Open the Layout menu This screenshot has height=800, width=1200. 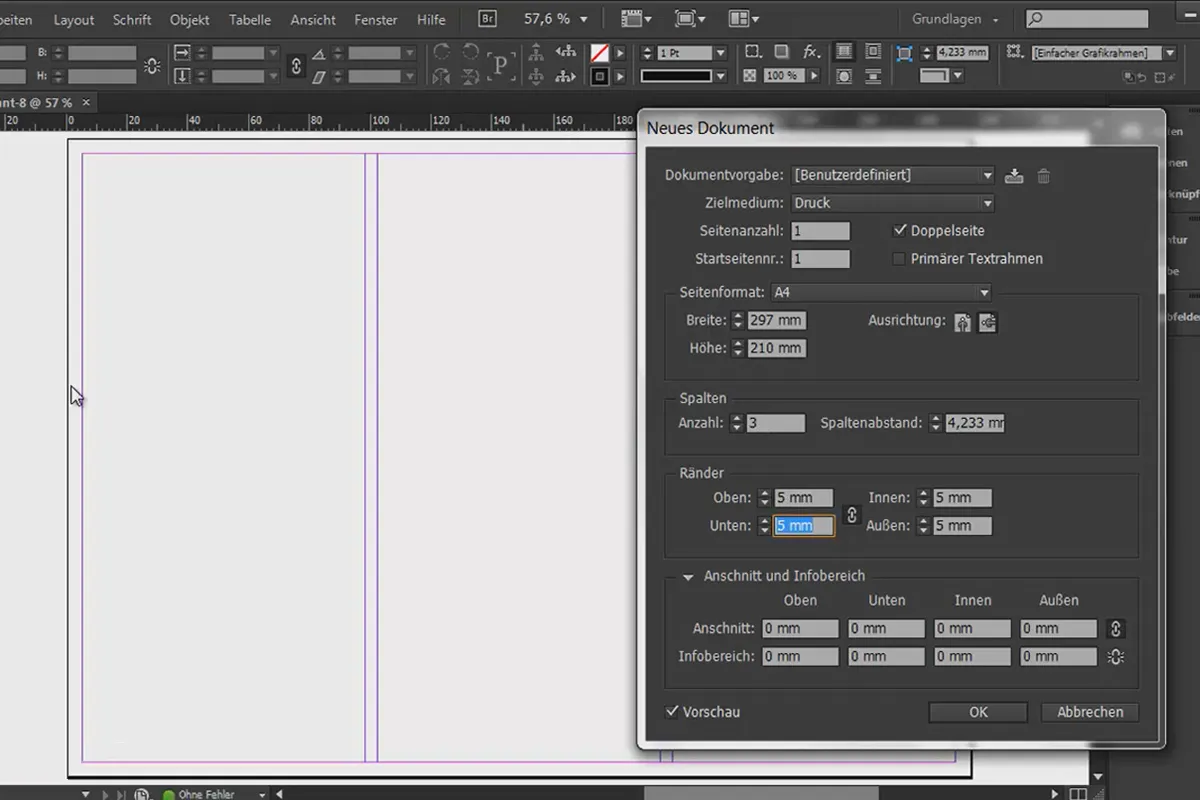tap(74, 20)
